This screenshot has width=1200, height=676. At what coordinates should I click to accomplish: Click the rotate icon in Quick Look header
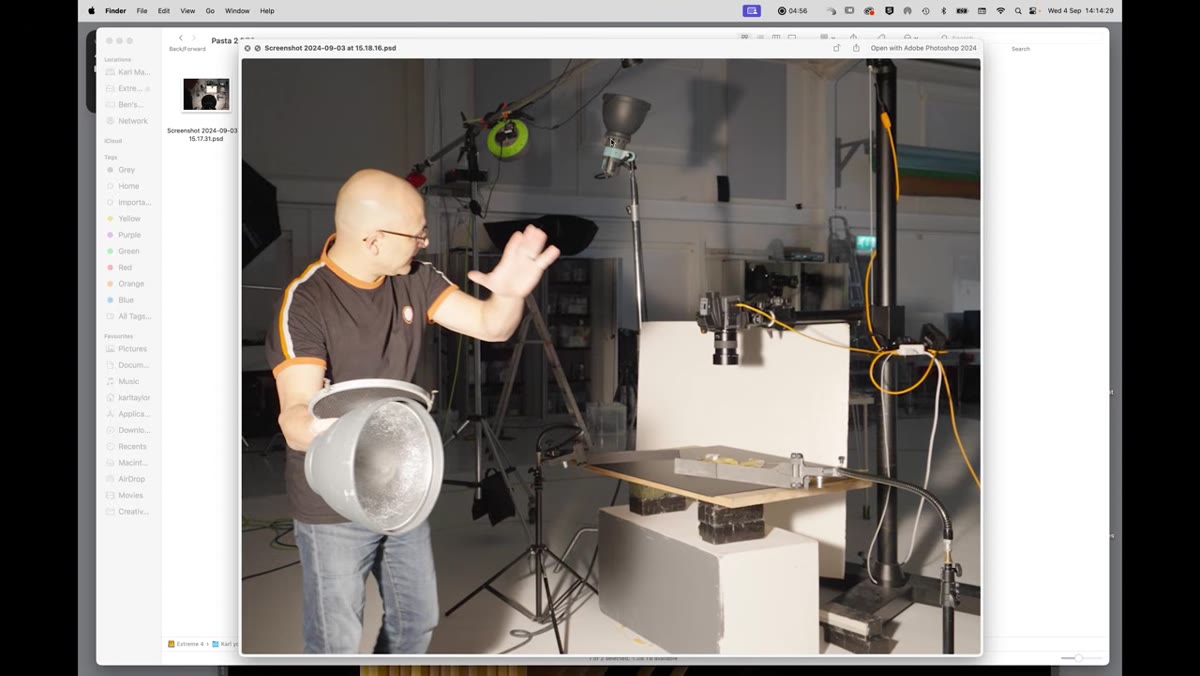pos(837,48)
